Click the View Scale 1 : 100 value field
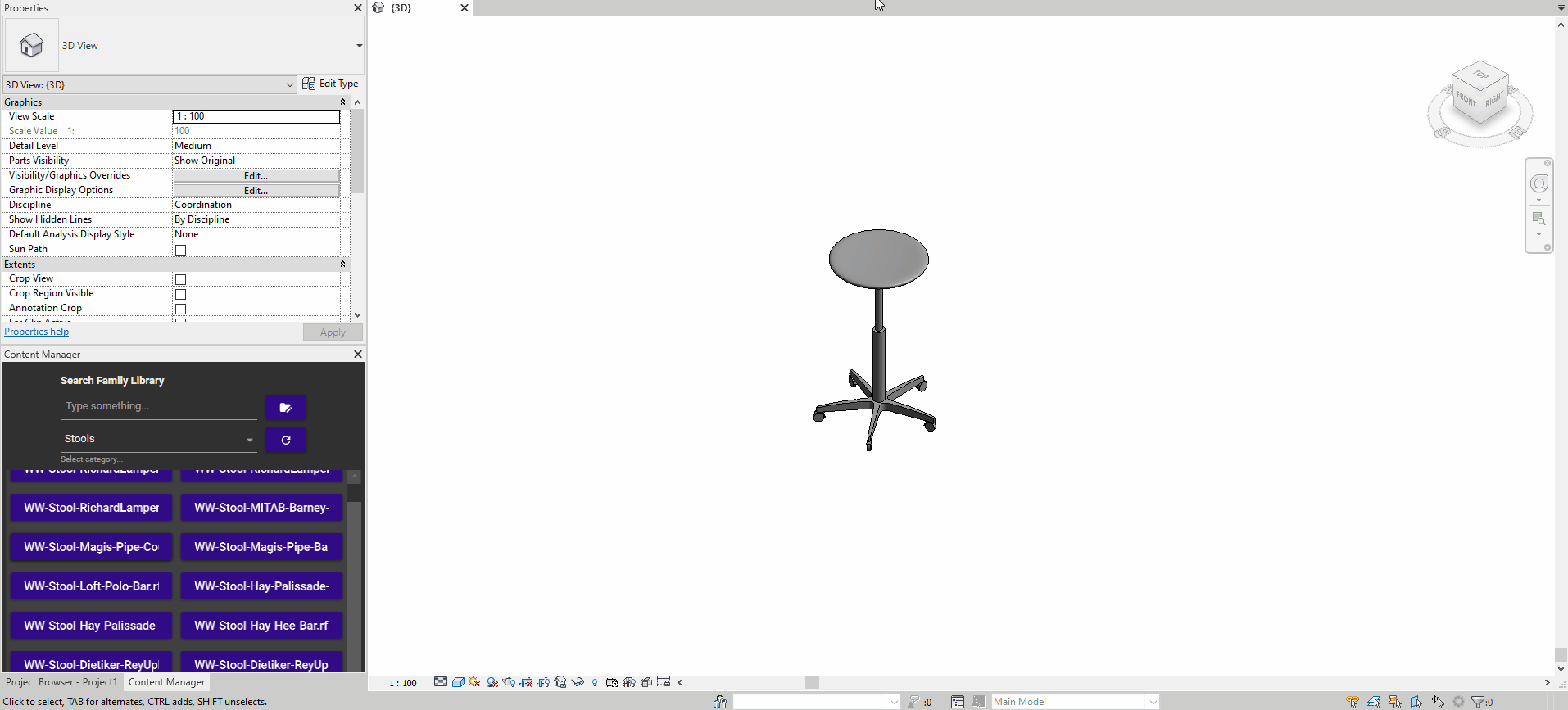1568x710 pixels. point(256,116)
